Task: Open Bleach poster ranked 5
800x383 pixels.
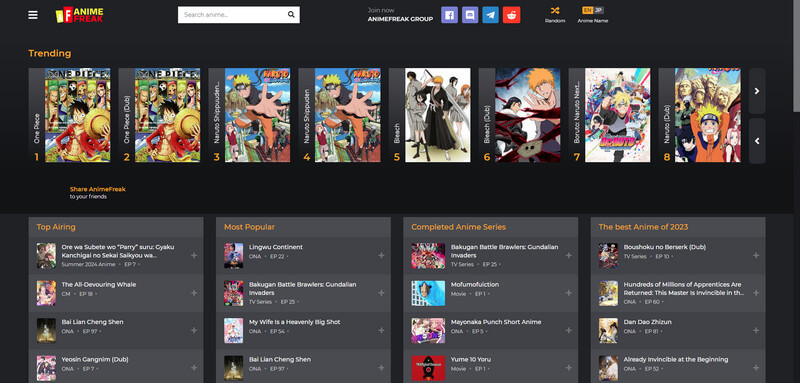Action: 438,115
